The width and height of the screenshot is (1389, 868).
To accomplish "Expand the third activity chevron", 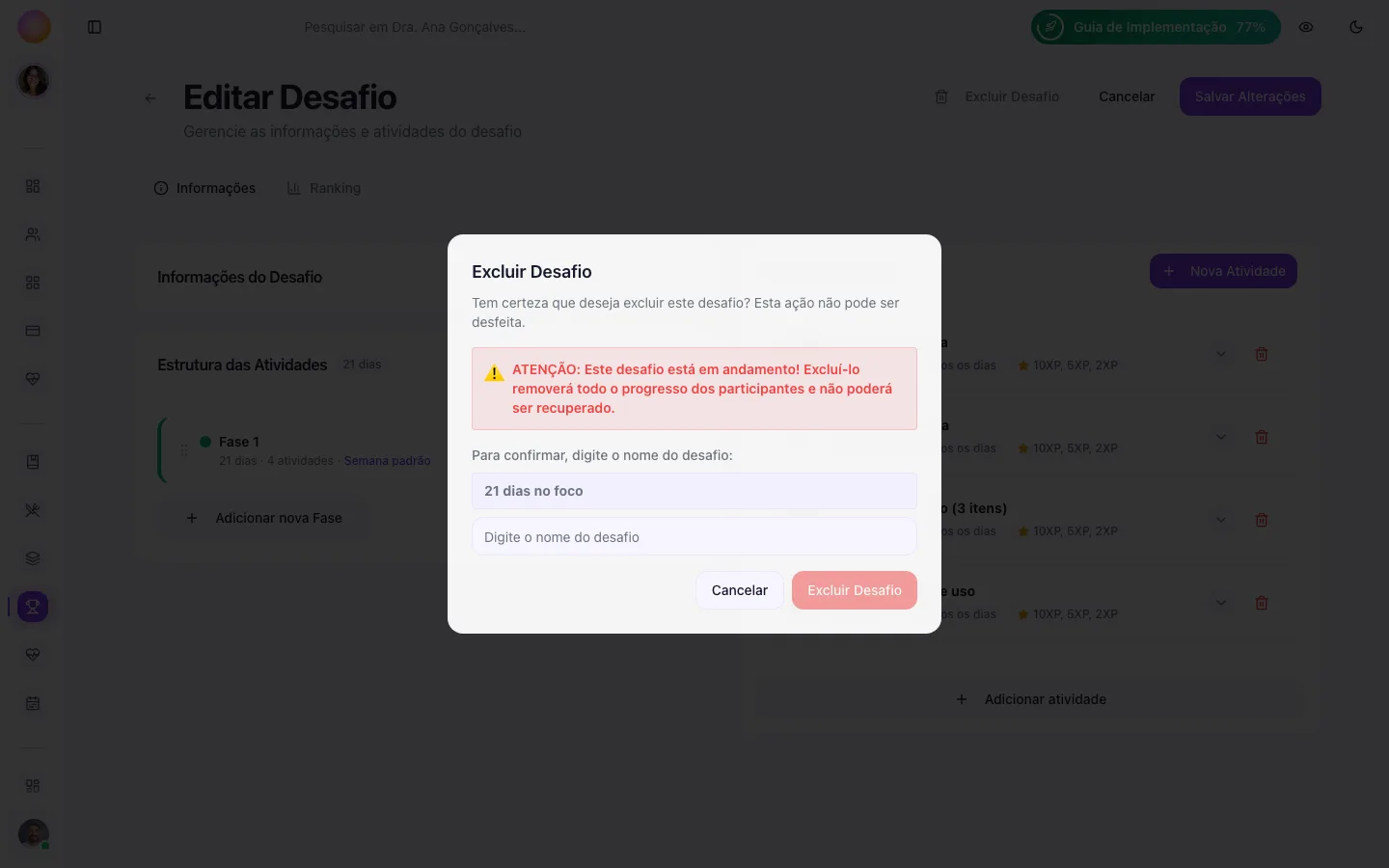I will click(x=1221, y=520).
